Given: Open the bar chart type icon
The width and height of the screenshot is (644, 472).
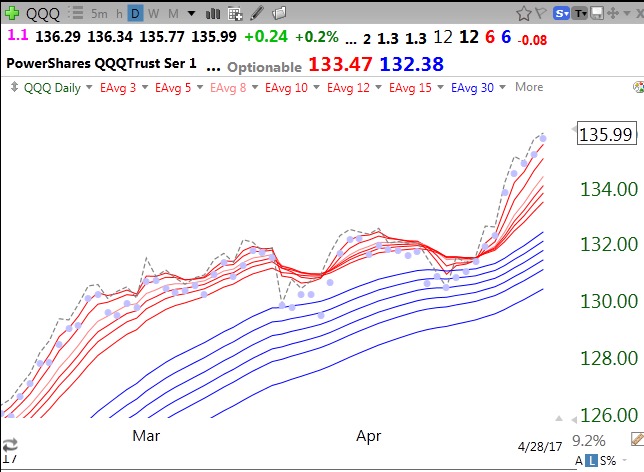Looking at the screenshot, I should 213,14.
